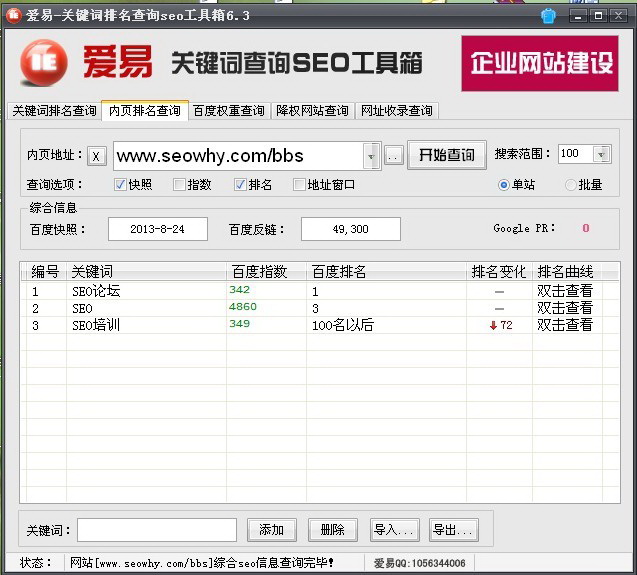Image resolution: width=637 pixels, height=575 pixels.
Task: Click the 关键词 column header
Action: 146,271
